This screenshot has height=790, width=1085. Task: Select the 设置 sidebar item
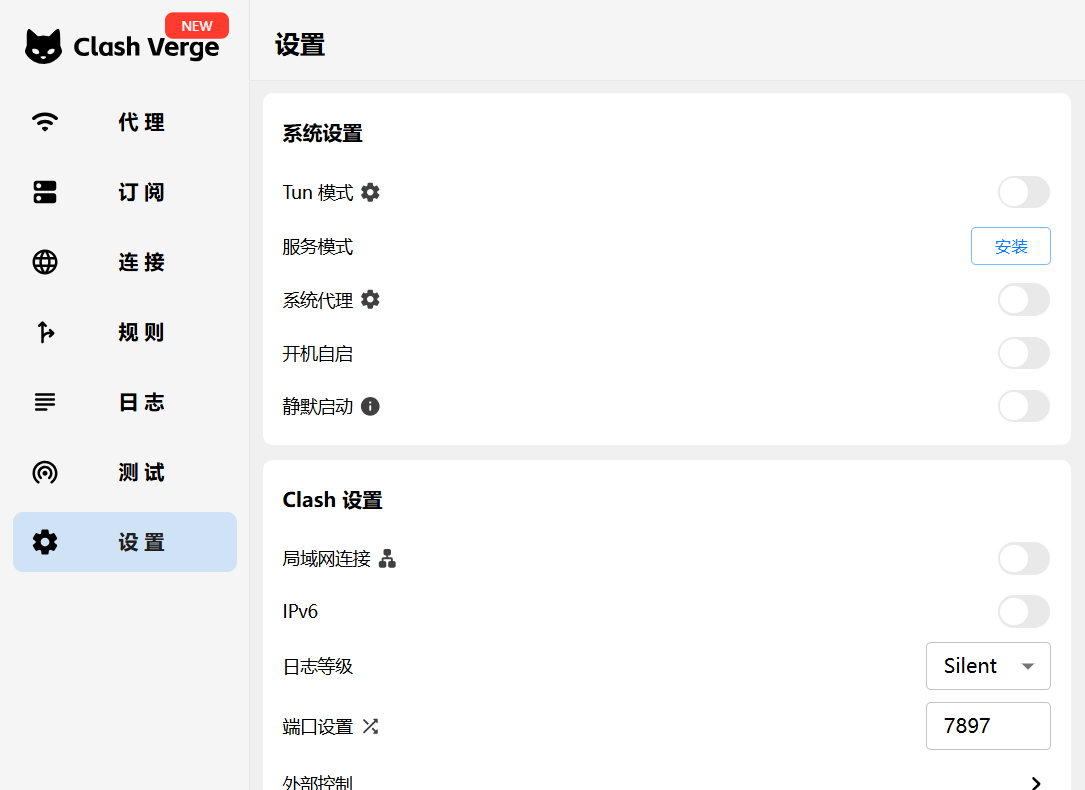(x=125, y=542)
